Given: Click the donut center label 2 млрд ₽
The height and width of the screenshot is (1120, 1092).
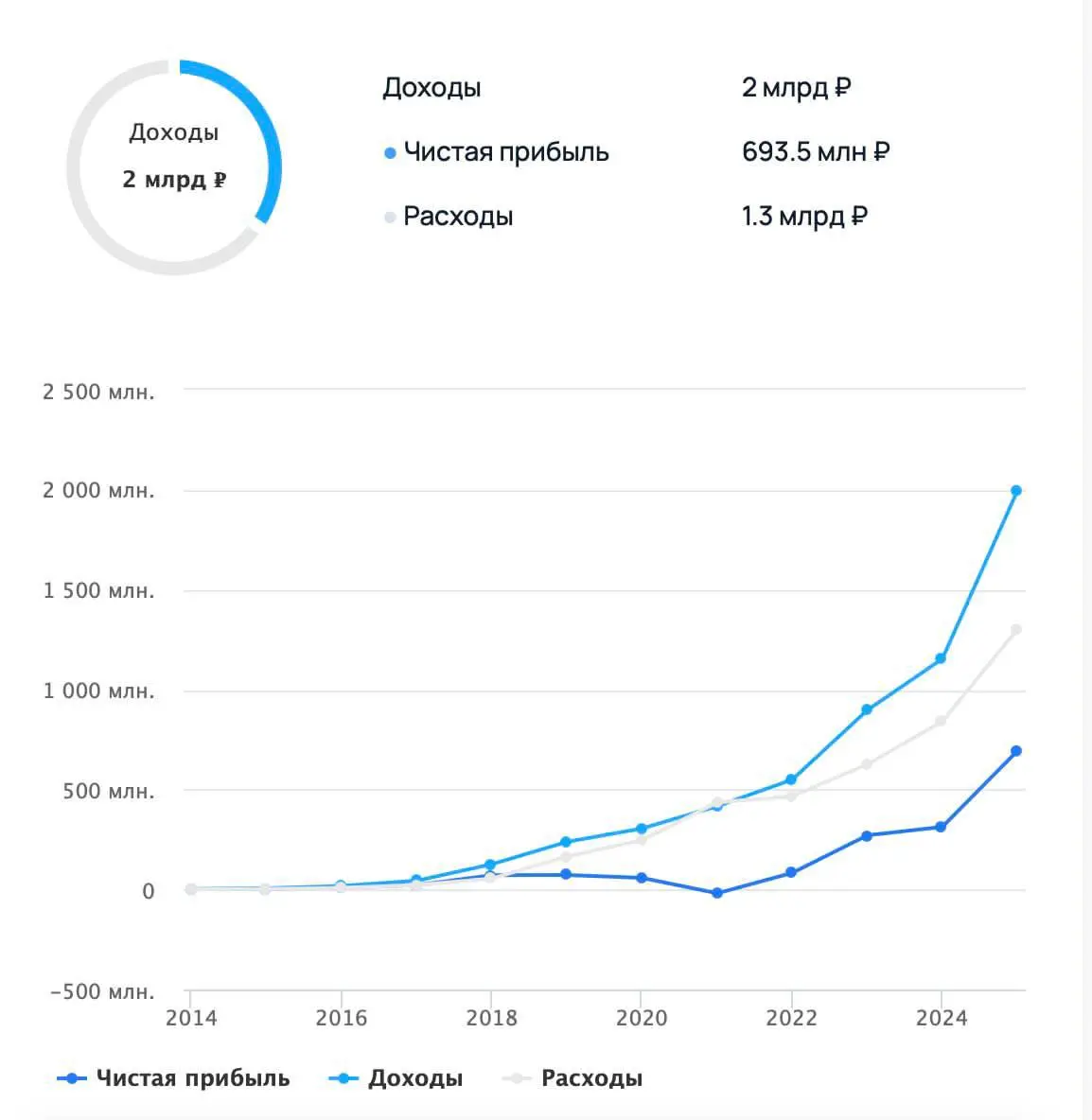Looking at the screenshot, I should click(x=174, y=180).
